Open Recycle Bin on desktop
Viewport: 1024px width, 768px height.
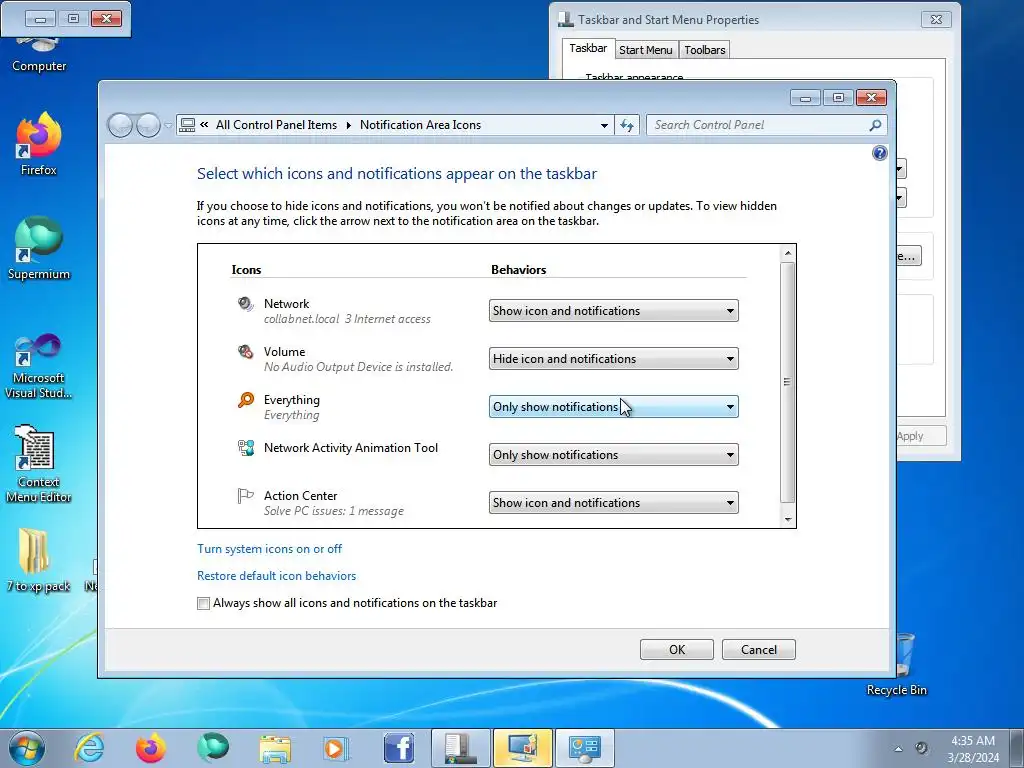904,665
